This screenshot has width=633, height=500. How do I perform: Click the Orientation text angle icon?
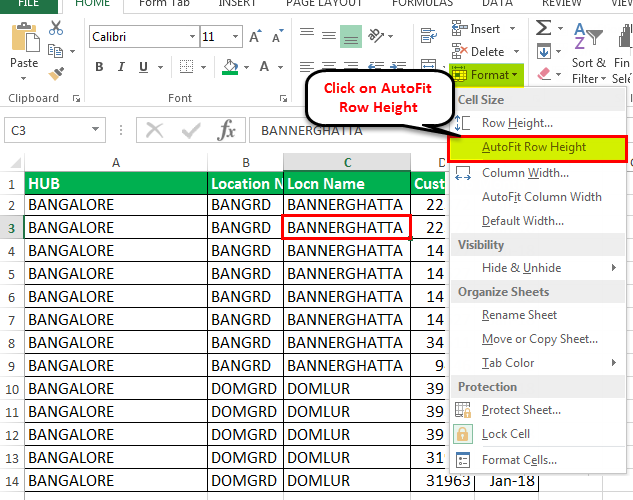[x=376, y=36]
